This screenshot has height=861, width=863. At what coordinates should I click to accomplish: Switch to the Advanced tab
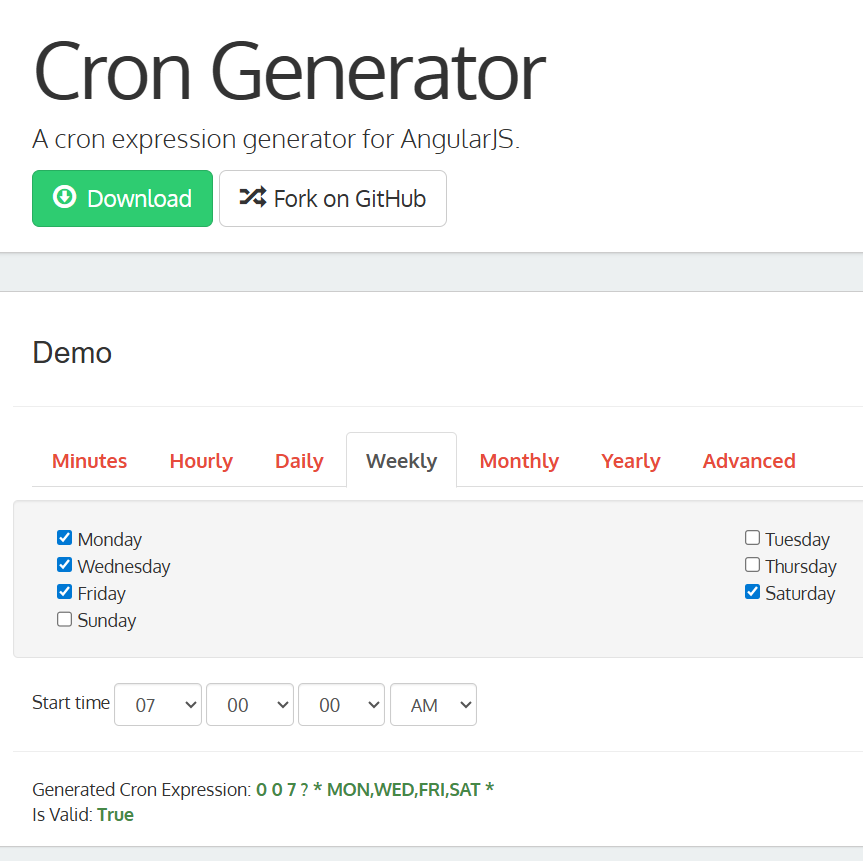(749, 461)
